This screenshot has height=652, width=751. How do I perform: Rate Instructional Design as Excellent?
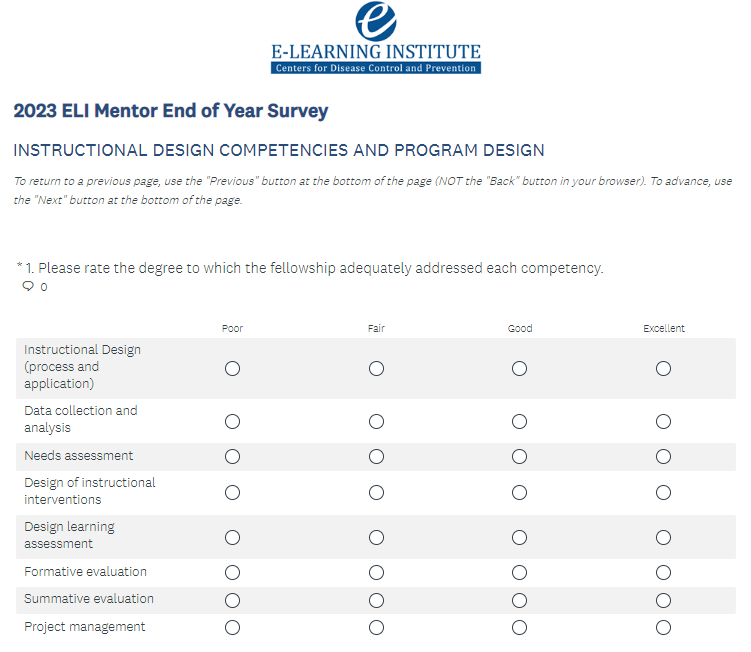[x=663, y=369]
